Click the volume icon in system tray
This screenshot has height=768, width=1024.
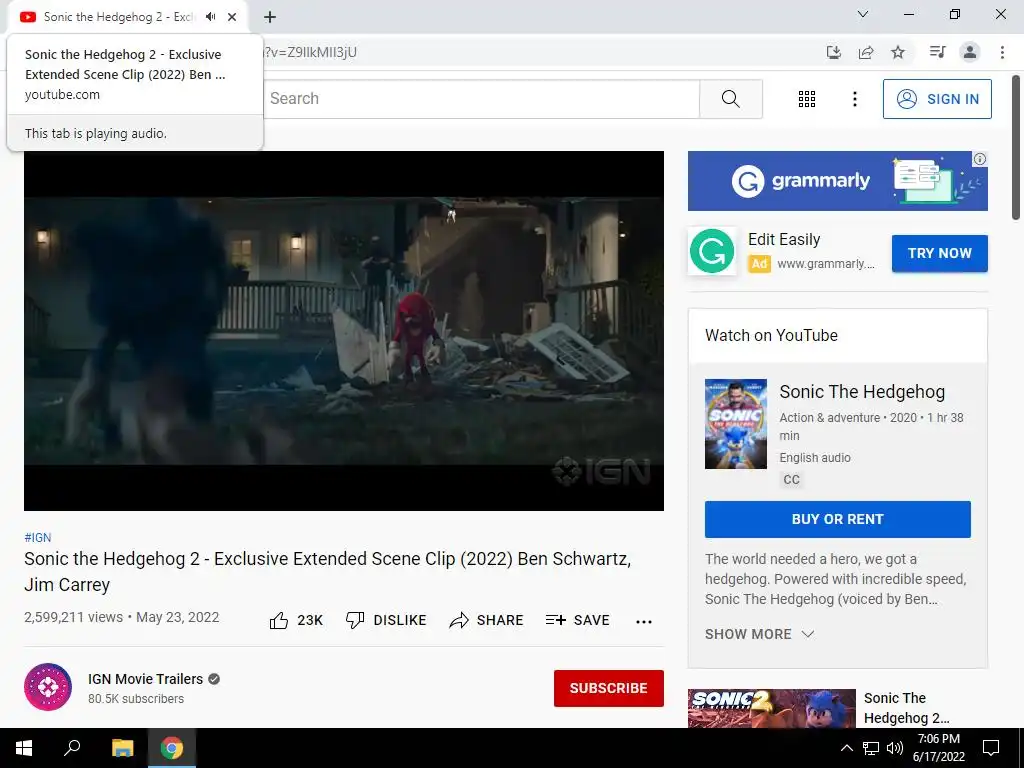894,748
